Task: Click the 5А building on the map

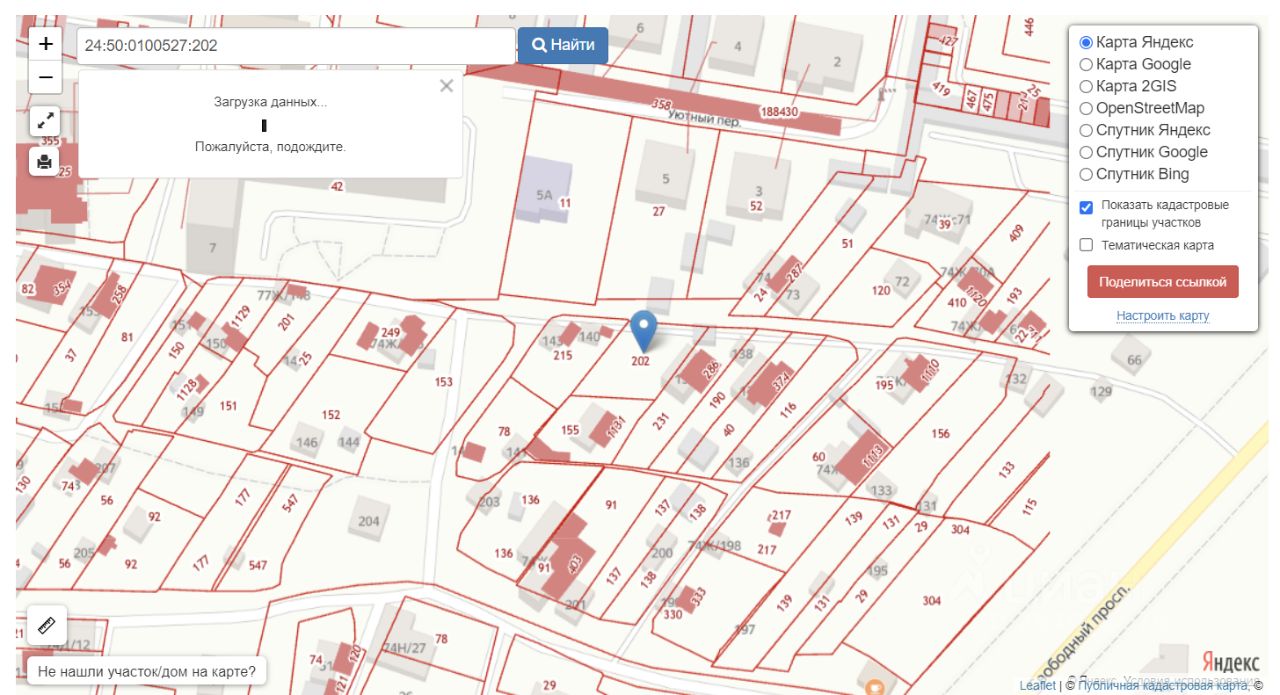Action: point(544,195)
